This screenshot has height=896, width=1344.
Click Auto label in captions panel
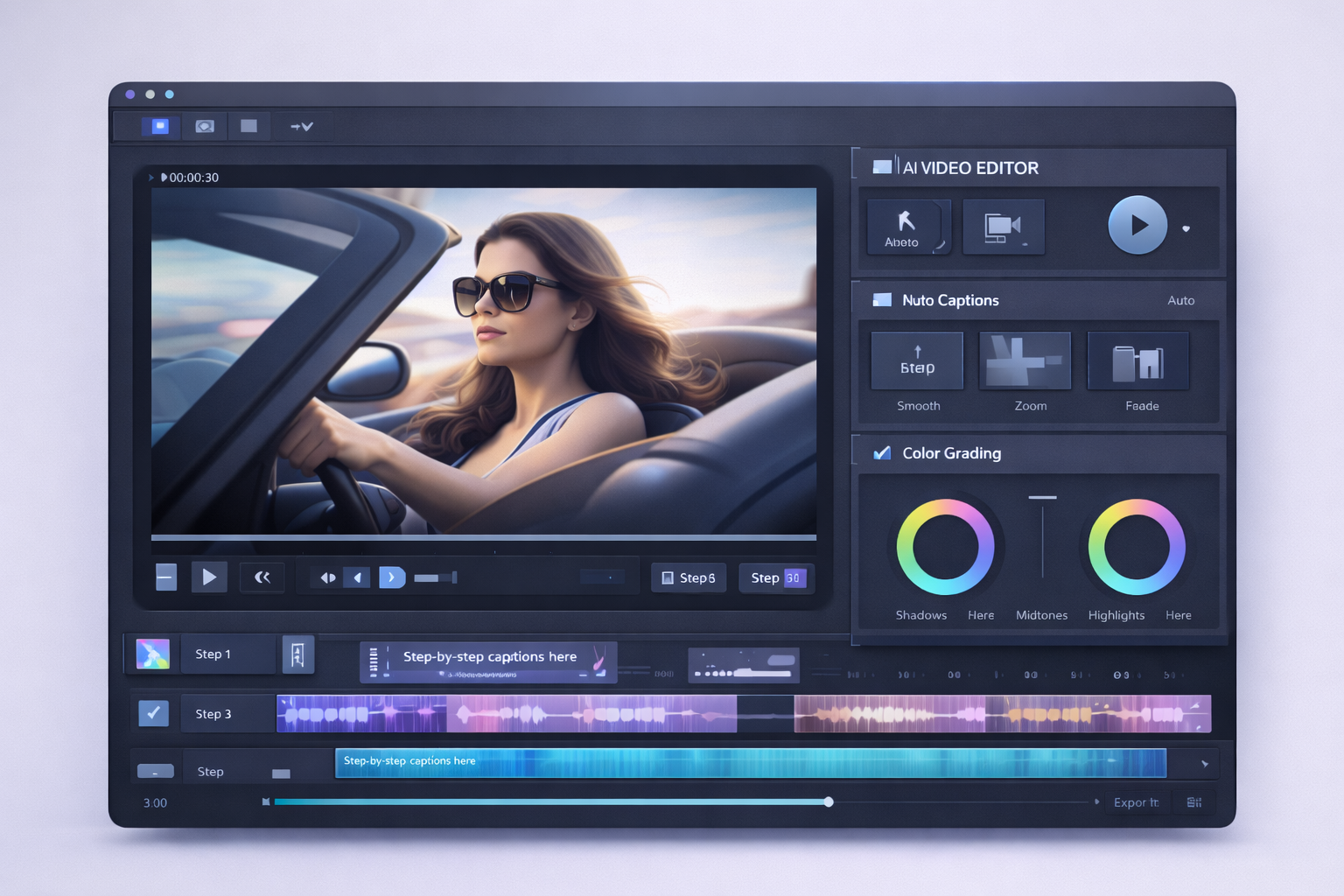(x=1180, y=300)
